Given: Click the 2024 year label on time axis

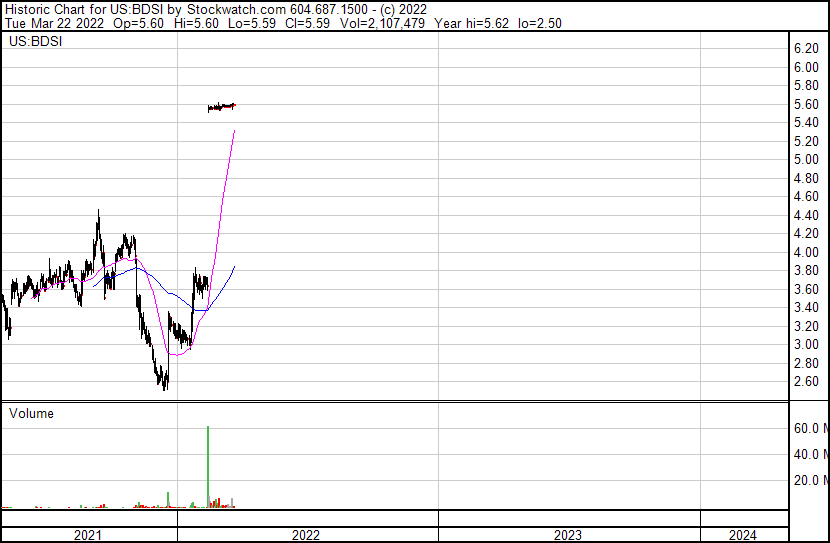Looking at the screenshot, I should (x=744, y=535).
